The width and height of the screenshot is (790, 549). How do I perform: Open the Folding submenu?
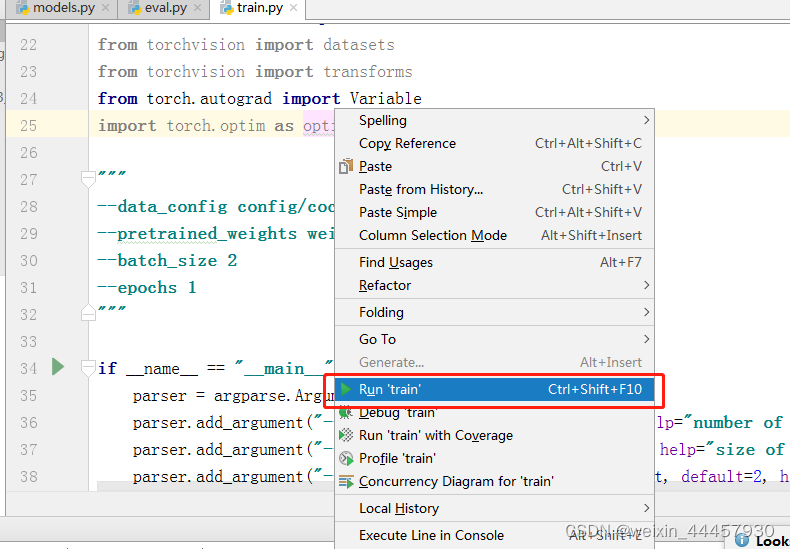[x=494, y=312]
